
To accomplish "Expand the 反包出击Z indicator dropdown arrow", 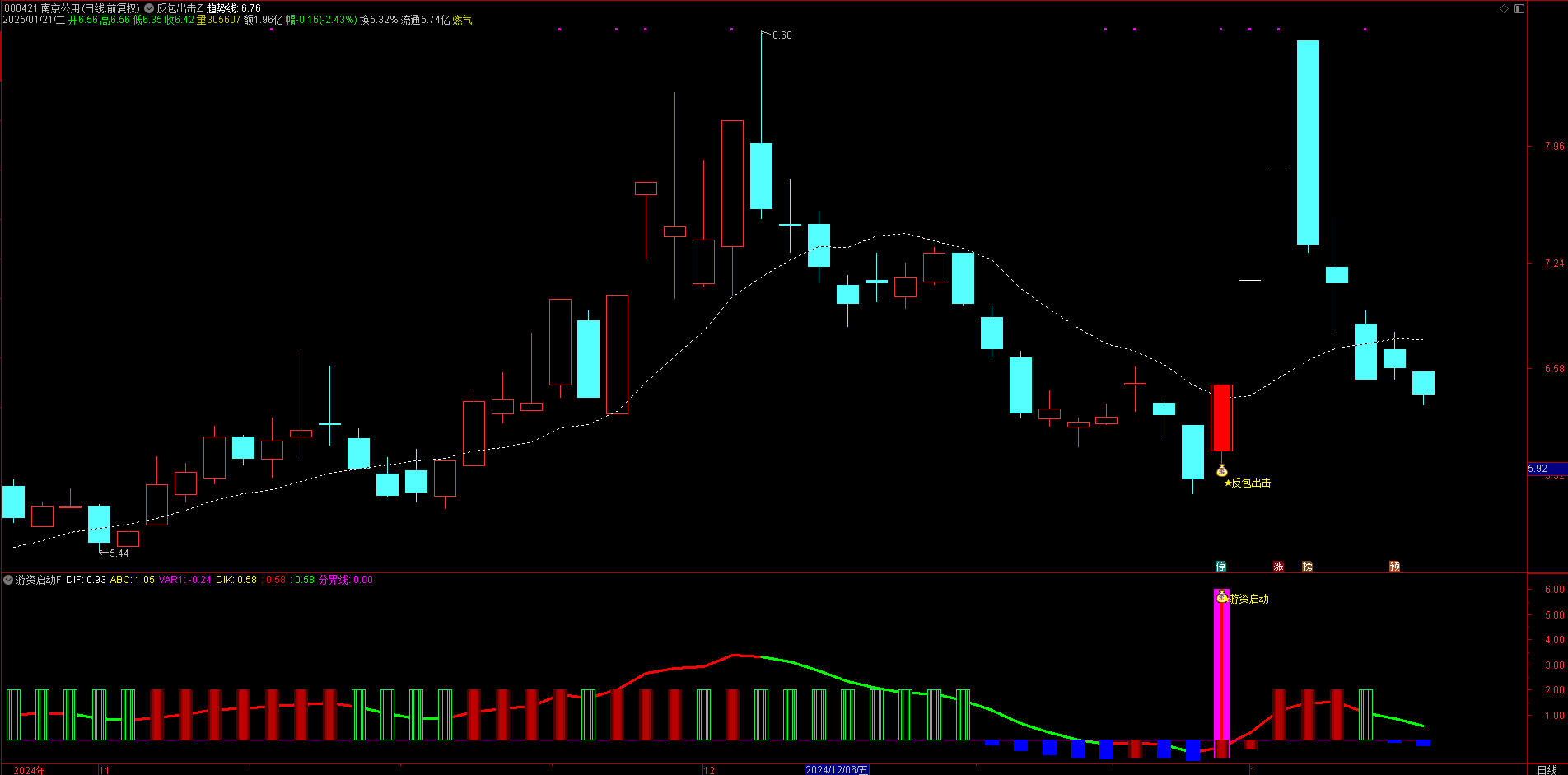I will [149, 8].
